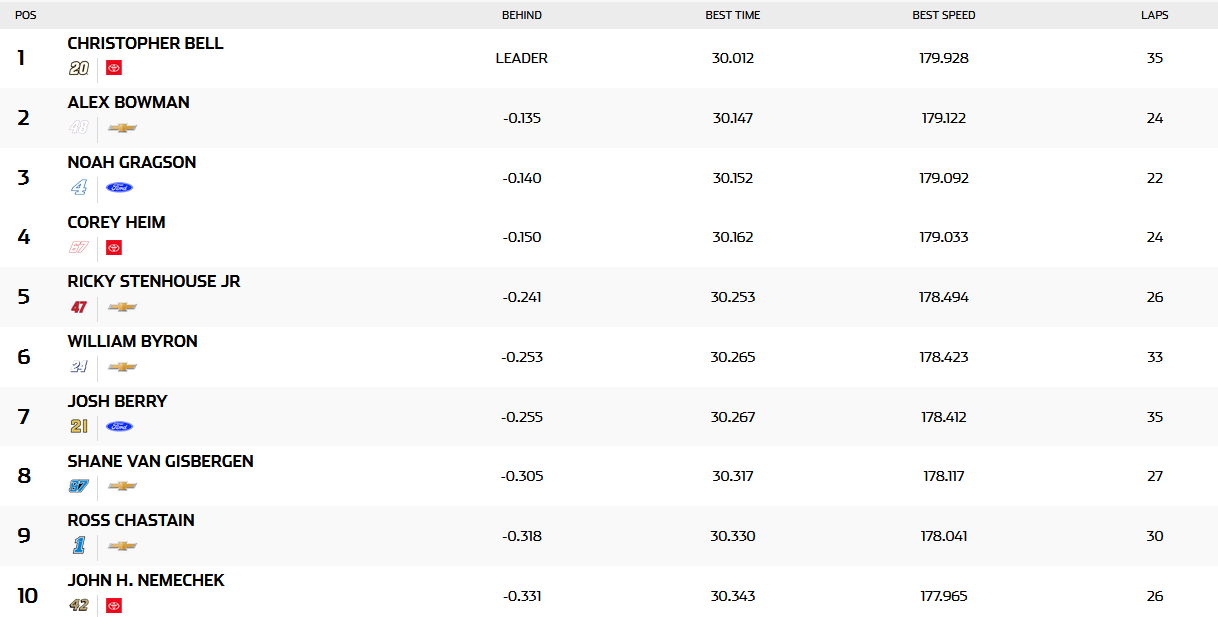Image resolution: width=1218 pixels, height=617 pixels.
Task: Click the Ross Chastain driver name
Action: coord(130,520)
